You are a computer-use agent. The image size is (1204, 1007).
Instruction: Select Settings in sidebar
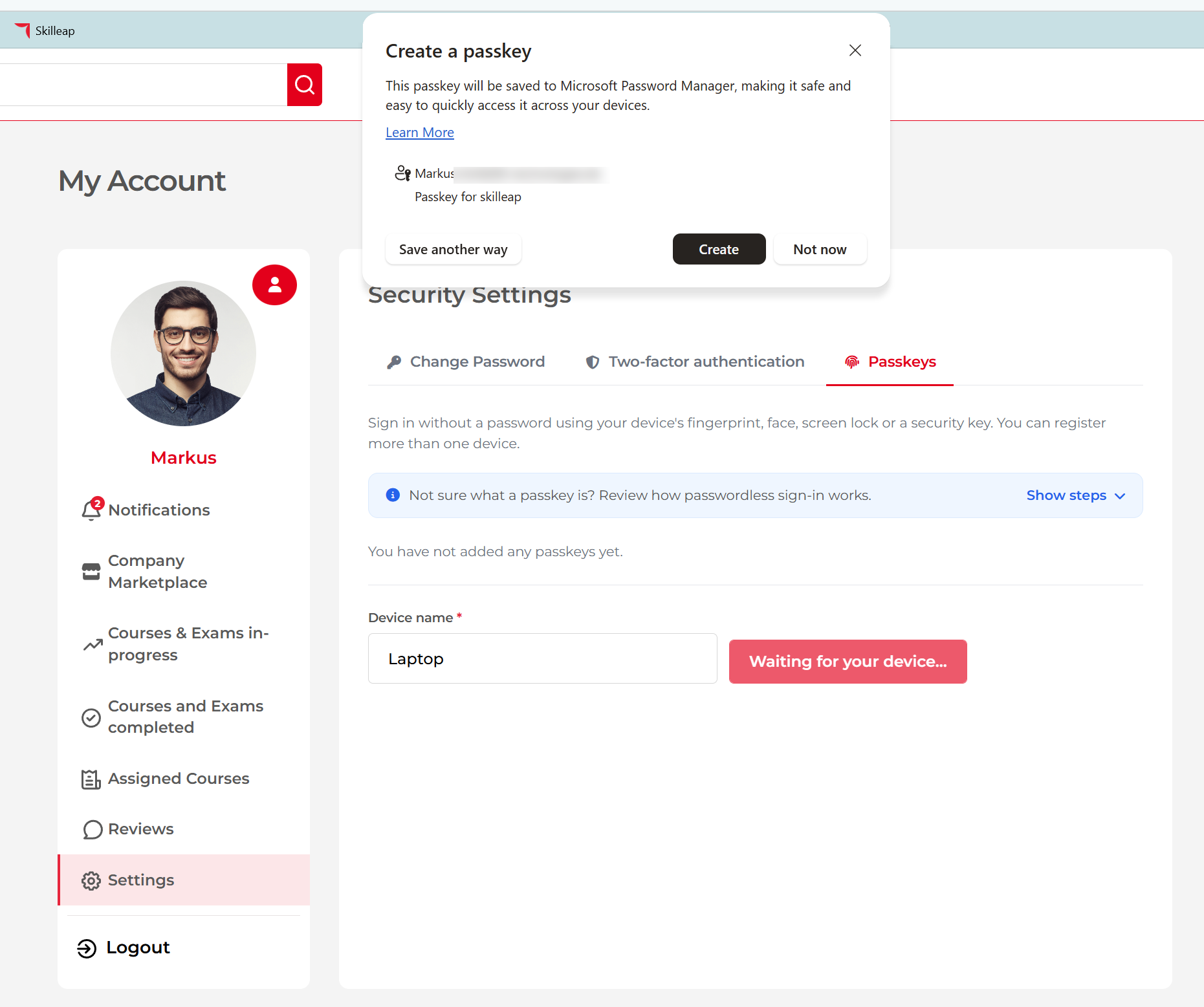pos(184,880)
